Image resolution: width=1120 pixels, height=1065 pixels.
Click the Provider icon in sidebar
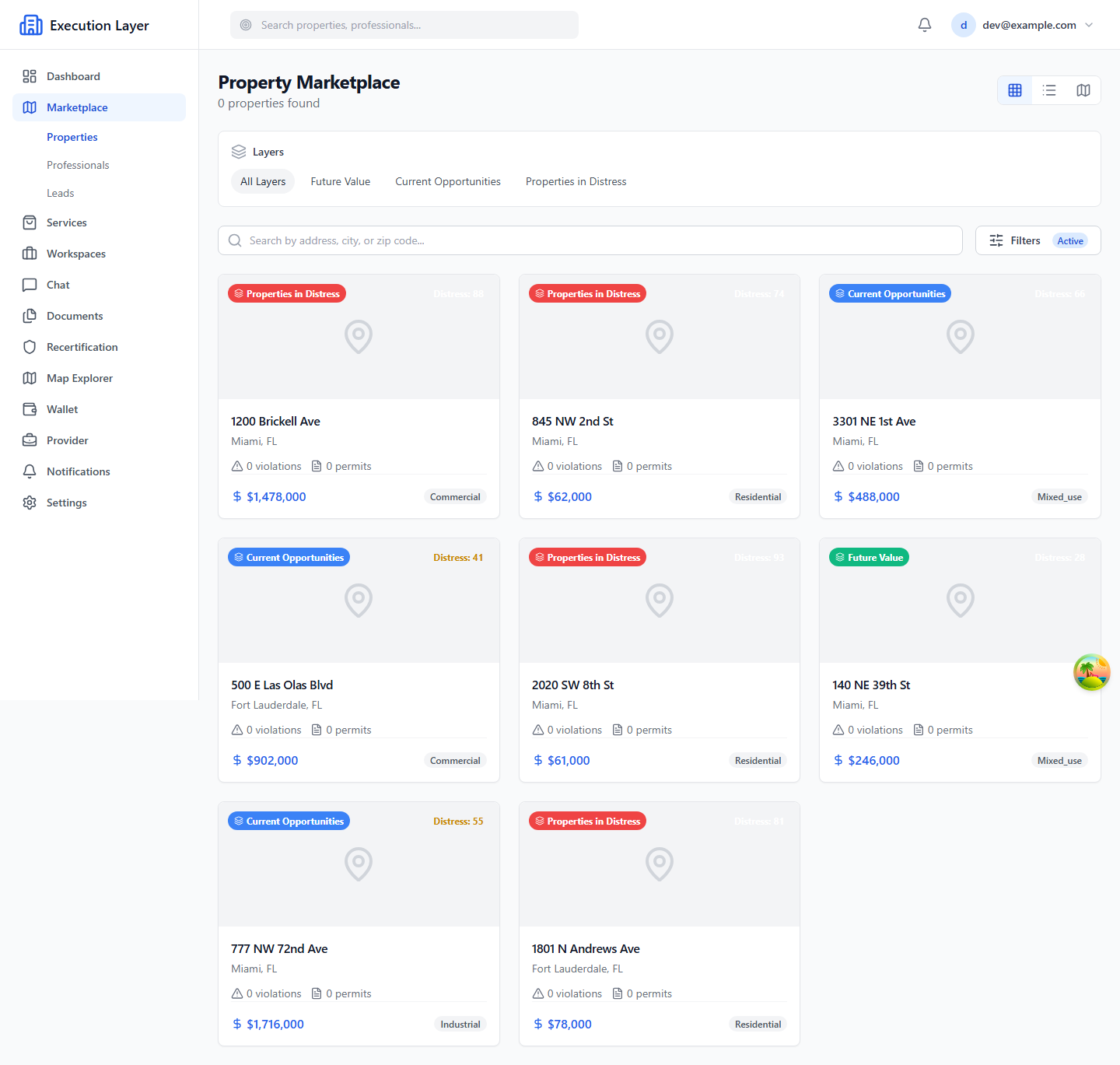coord(30,440)
